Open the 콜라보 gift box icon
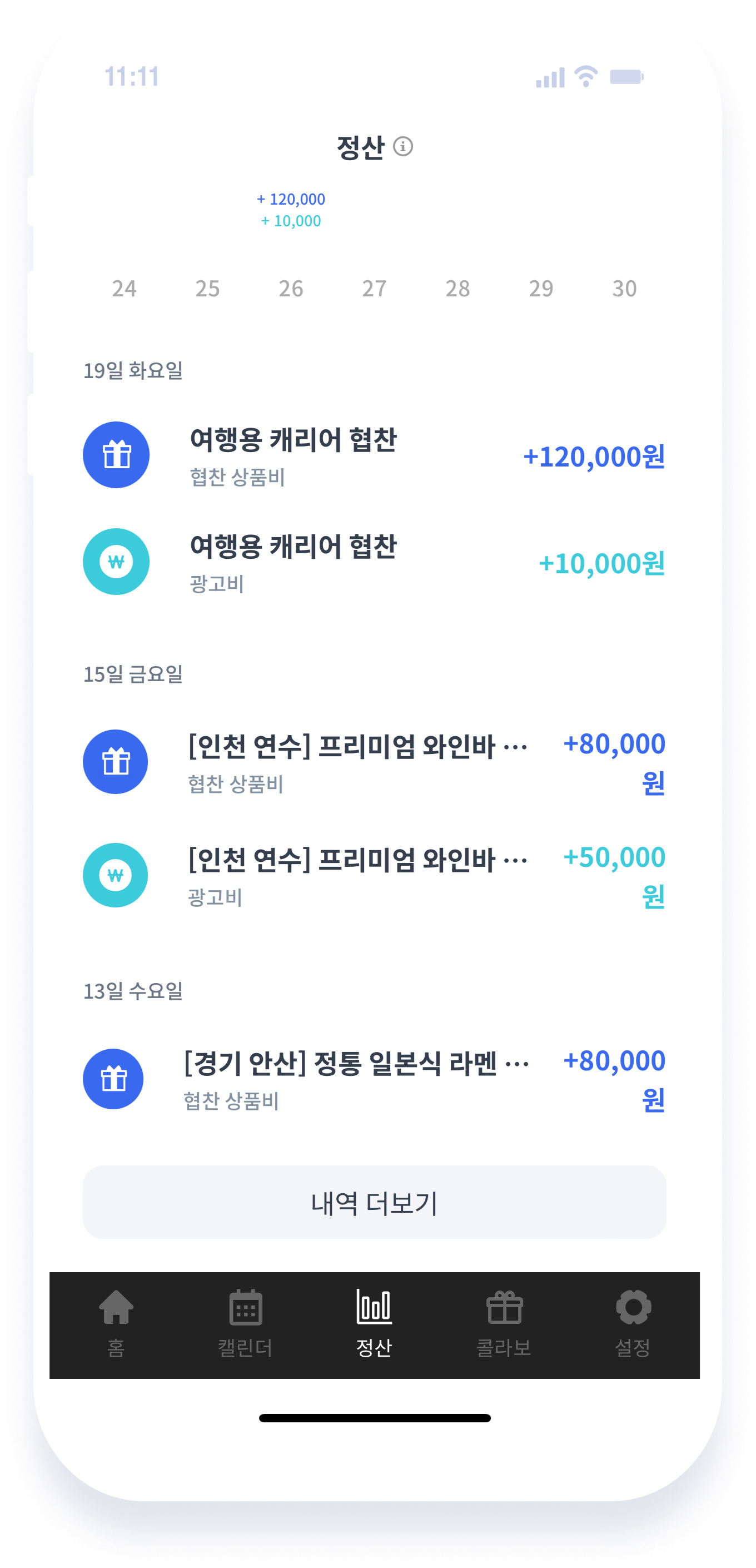Viewport: 756px width, 1568px height. pos(505,1307)
